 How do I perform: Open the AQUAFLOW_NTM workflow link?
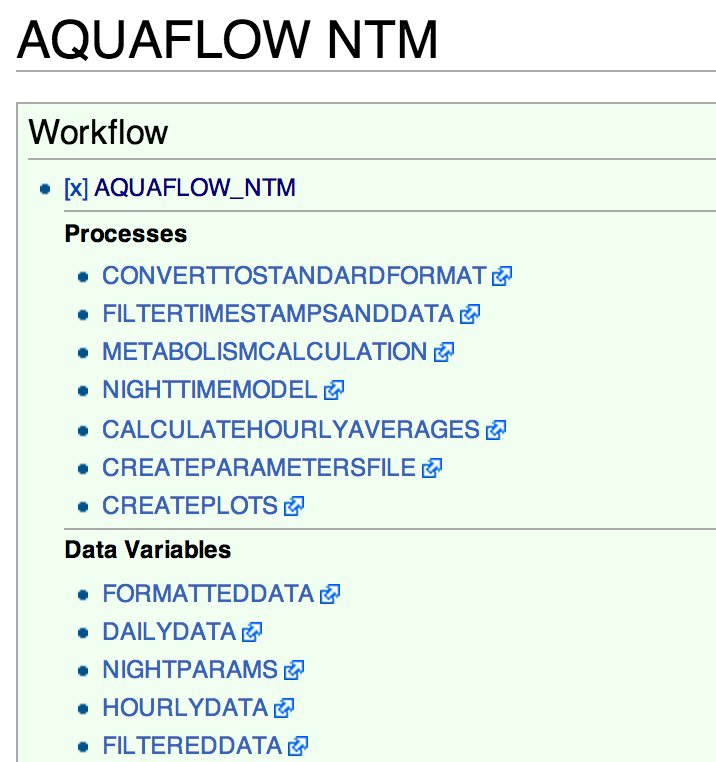[195, 188]
